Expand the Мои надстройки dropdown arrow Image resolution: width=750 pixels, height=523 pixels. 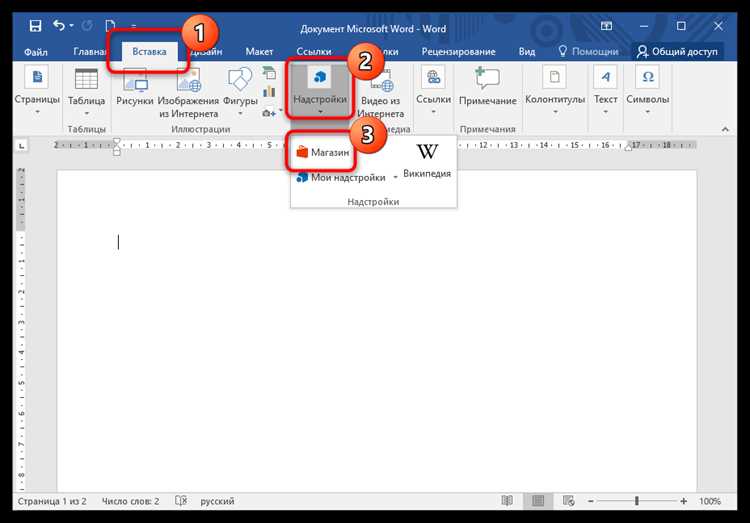(395, 178)
